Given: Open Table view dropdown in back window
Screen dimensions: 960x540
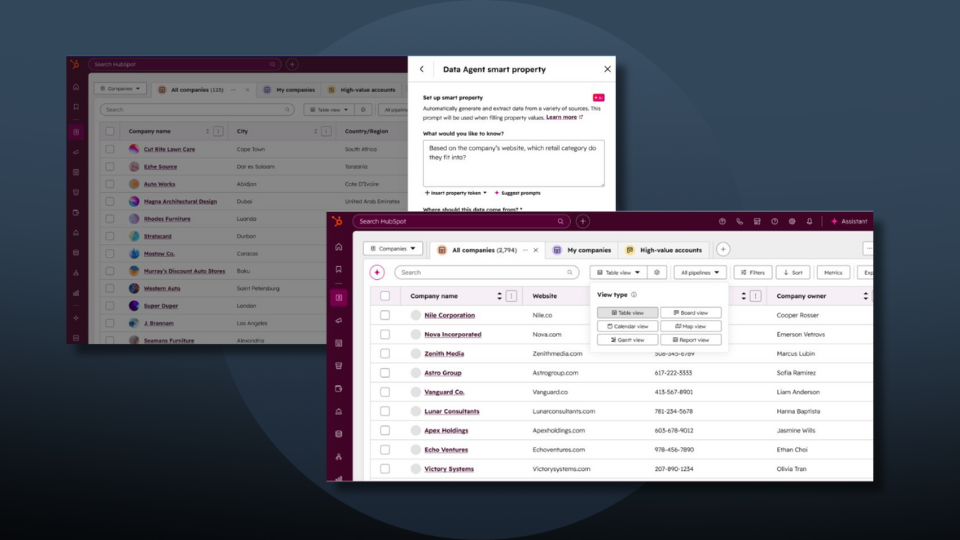Looking at the screenshot, I should click(x=329, y=110).
